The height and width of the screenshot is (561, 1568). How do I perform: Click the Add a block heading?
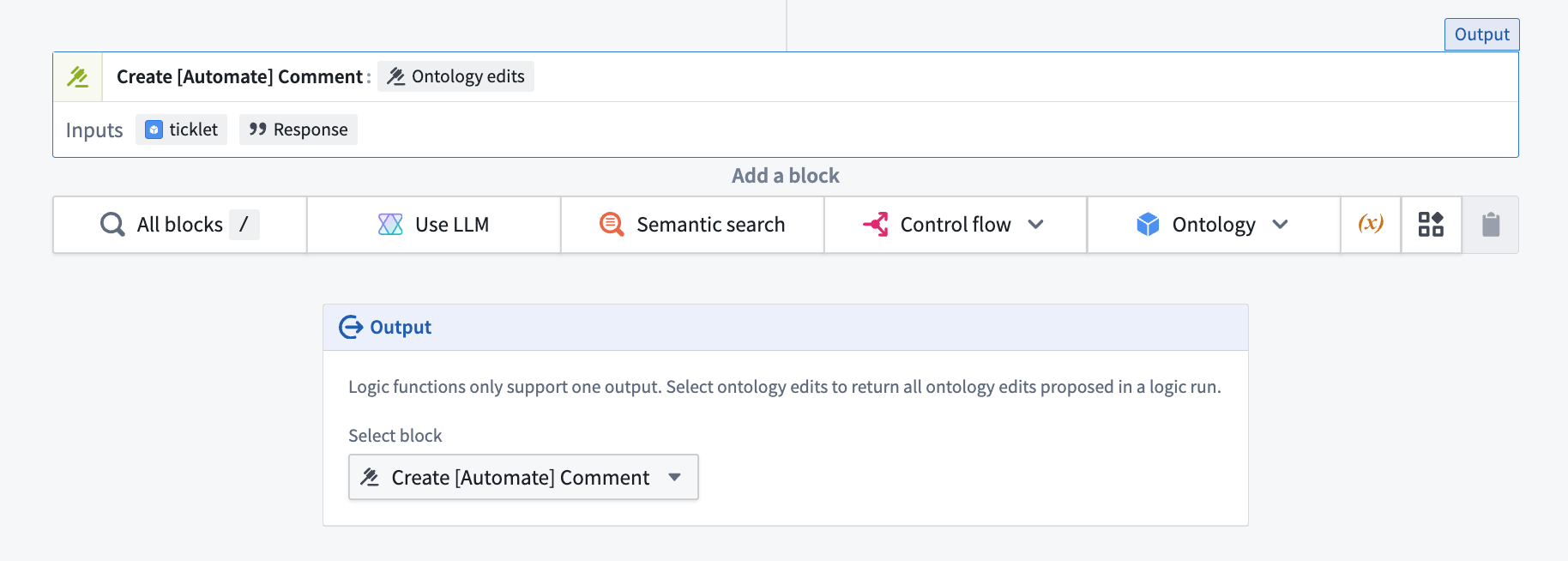784,175
